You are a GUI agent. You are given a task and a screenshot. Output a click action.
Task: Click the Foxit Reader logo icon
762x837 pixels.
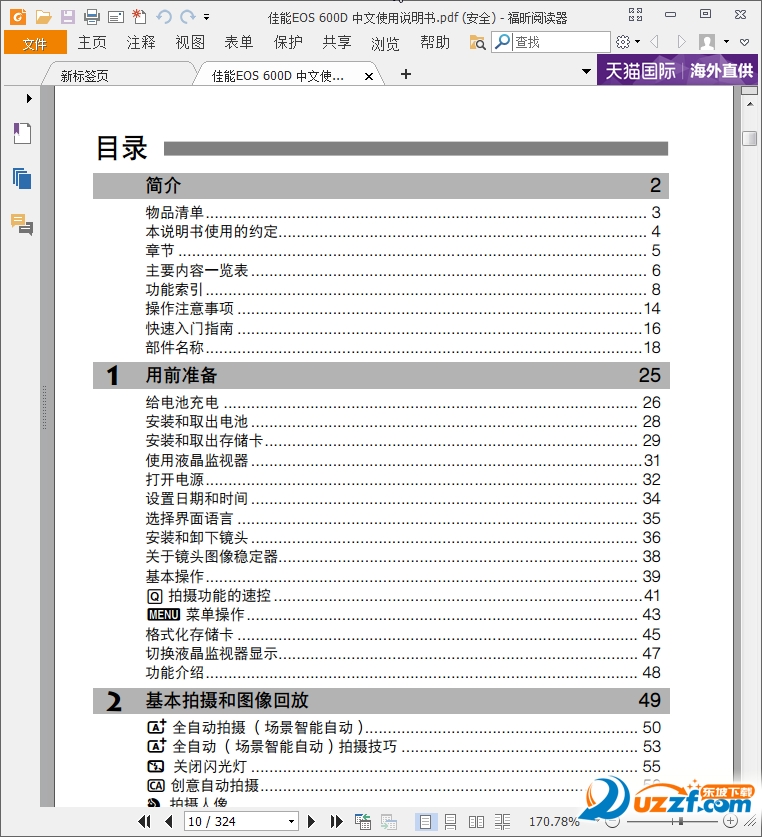pyautogui.click(x=18, y=17)
